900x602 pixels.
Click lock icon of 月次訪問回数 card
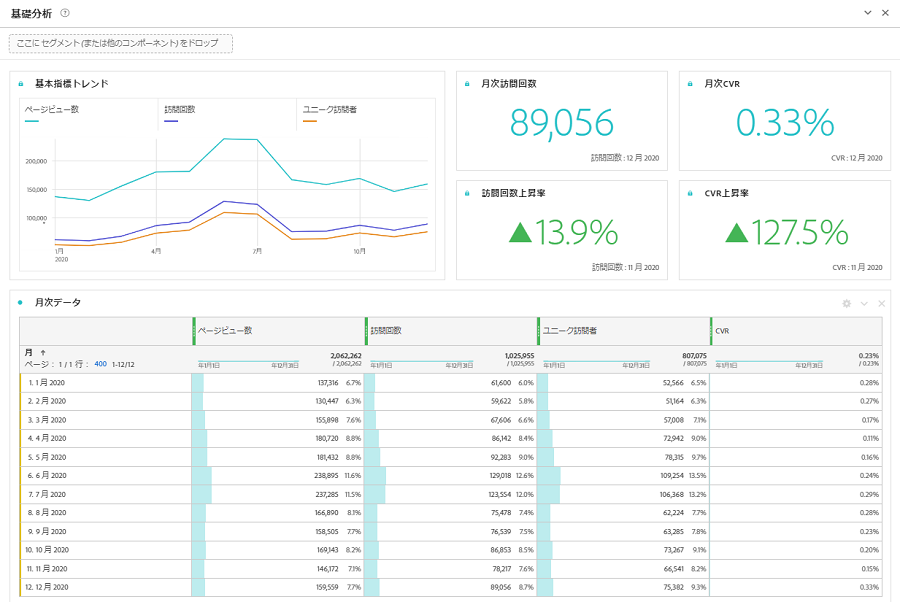[467, 84]
